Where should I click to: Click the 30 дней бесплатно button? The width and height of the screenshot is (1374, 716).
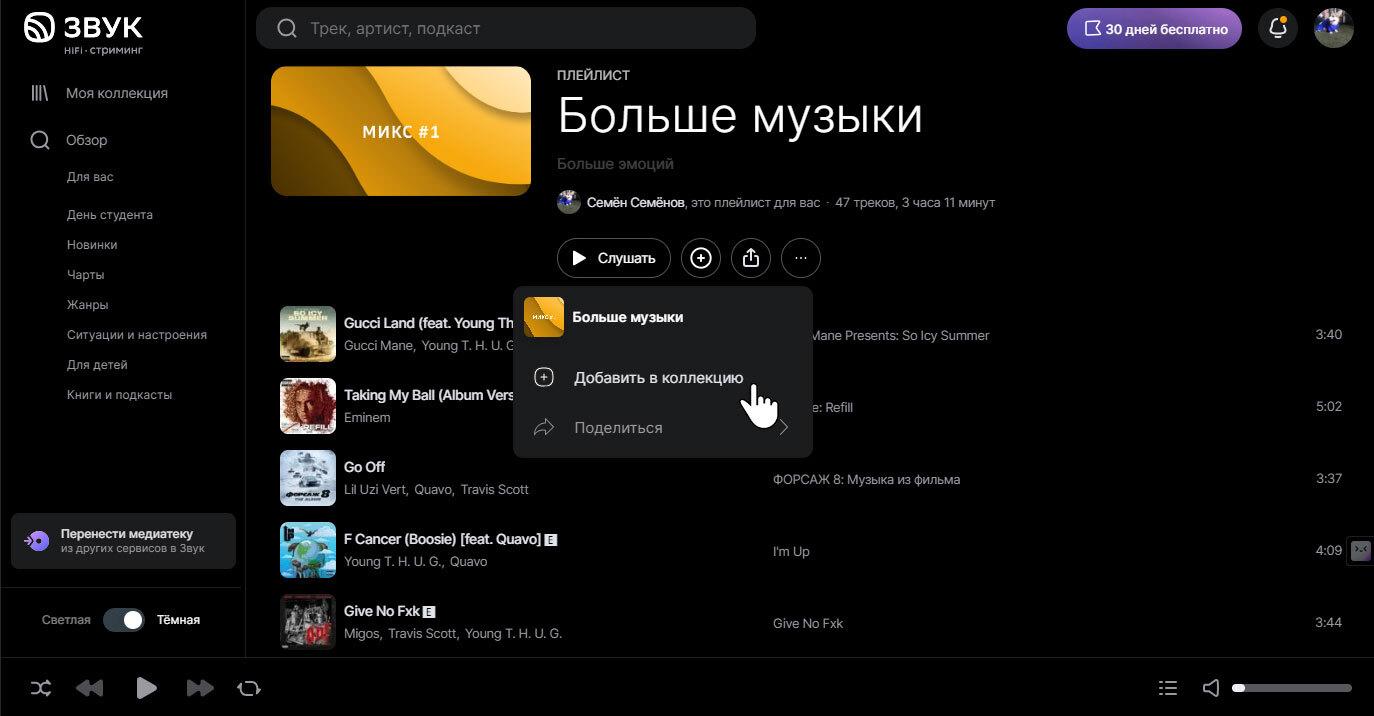click(x=1154, y=29)
